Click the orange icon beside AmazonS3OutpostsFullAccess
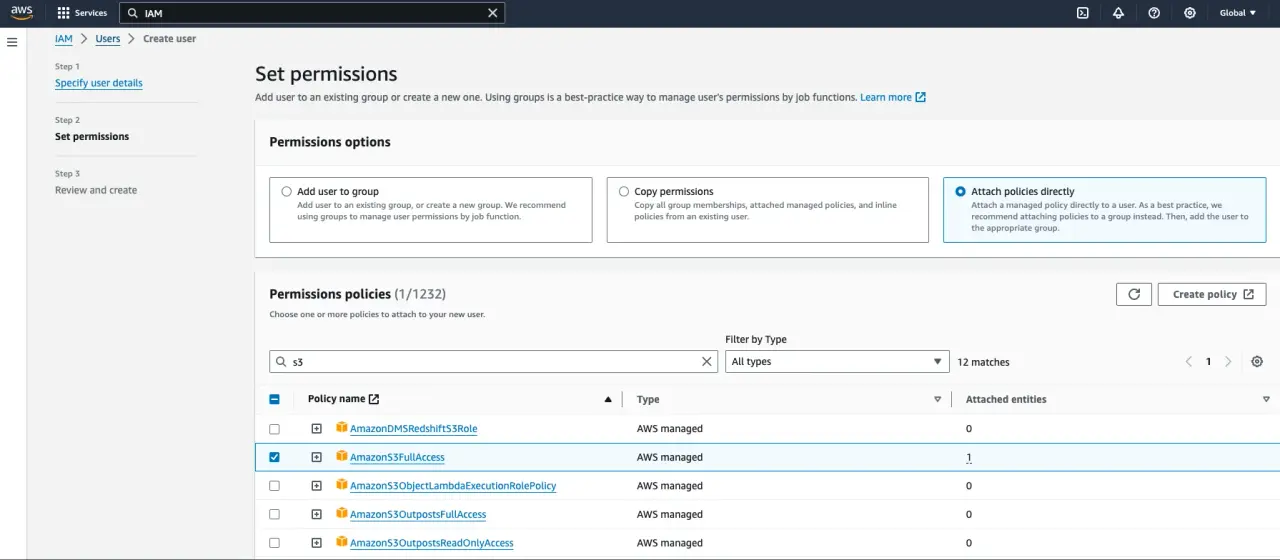The height and width of the screenshot is (560, 1280). click(x=341, y=513)
